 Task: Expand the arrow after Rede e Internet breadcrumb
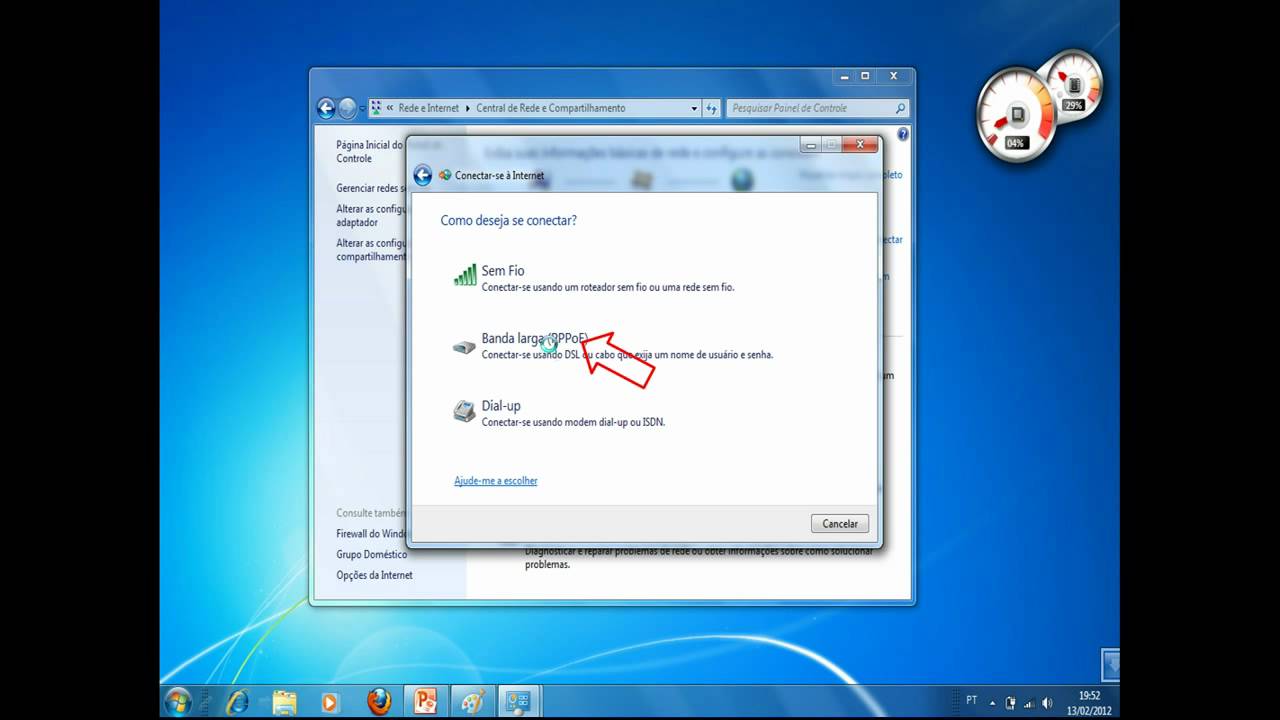(x=468, y=108)
